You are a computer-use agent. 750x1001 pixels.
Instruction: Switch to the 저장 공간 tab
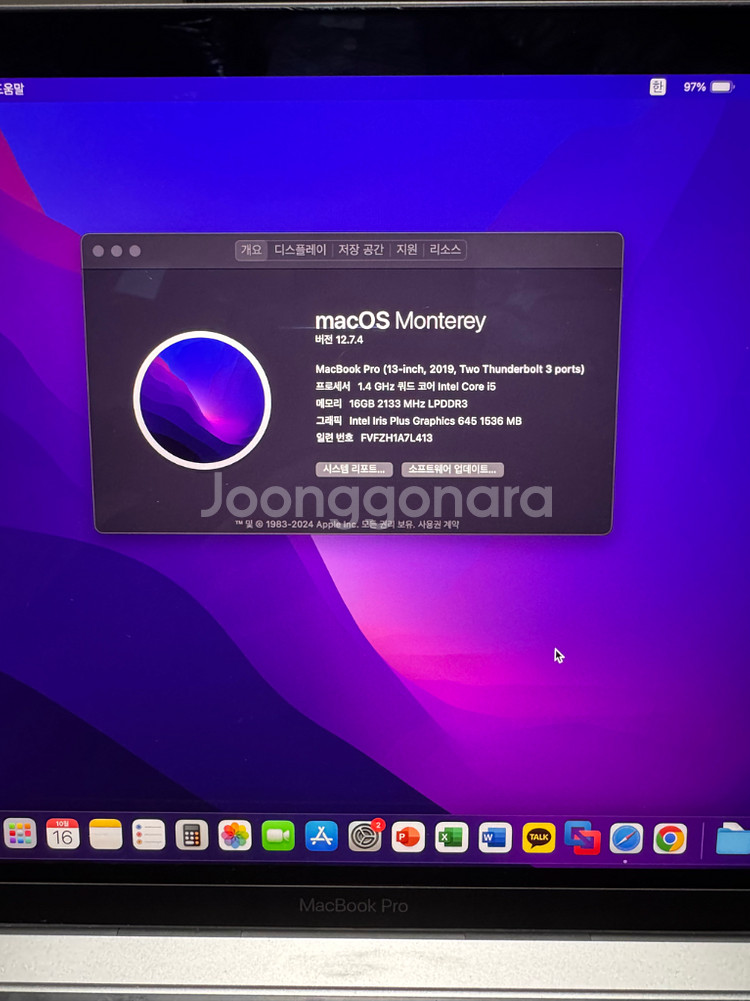(x=360, y=250)
